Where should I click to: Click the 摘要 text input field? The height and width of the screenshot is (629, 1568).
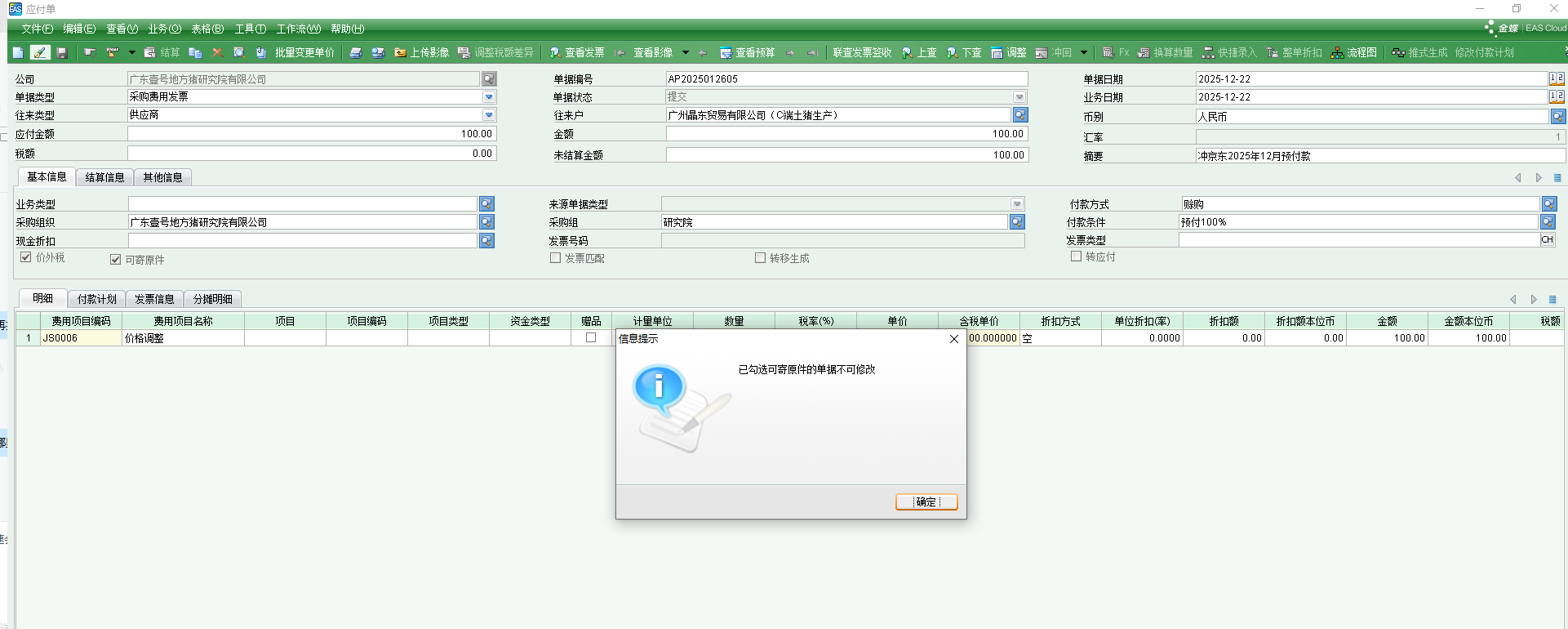point(1379,155)
